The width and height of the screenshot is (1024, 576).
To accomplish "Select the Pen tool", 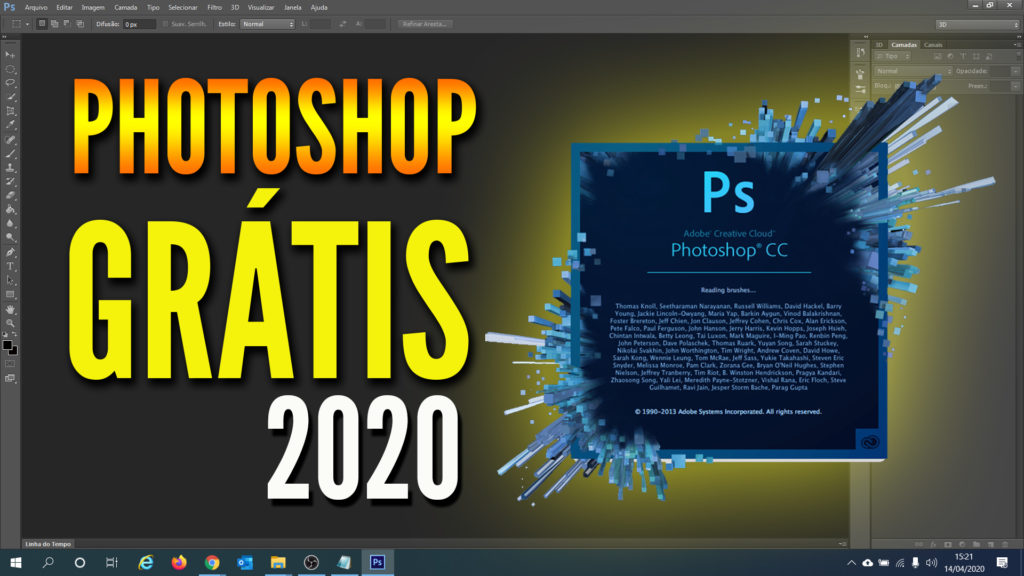I will (x=10, y=253).
